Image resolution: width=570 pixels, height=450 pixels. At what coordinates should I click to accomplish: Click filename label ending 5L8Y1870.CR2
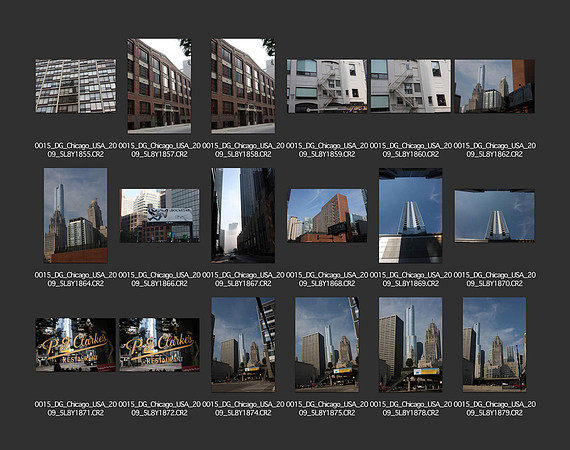pyautogui.click(x=494, y=279)
